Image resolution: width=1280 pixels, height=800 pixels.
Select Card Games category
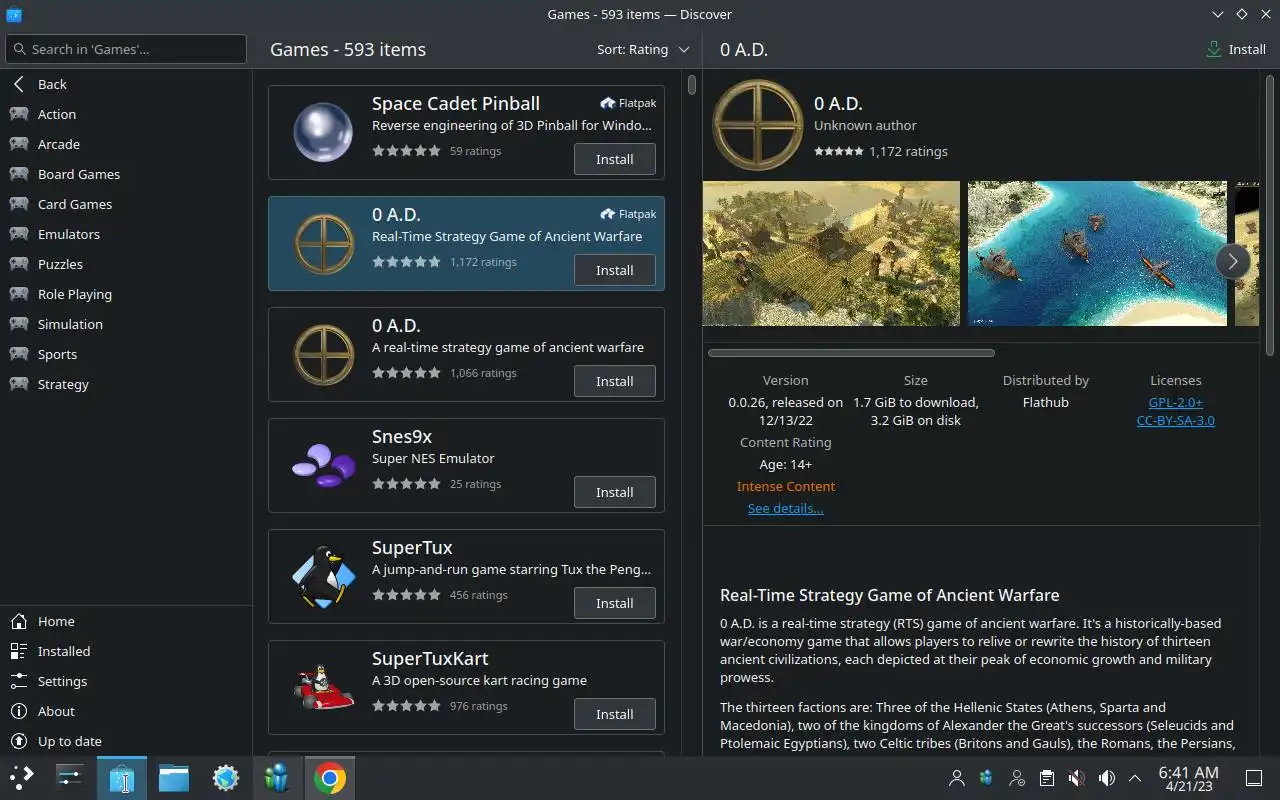click(x=126, y=204)
